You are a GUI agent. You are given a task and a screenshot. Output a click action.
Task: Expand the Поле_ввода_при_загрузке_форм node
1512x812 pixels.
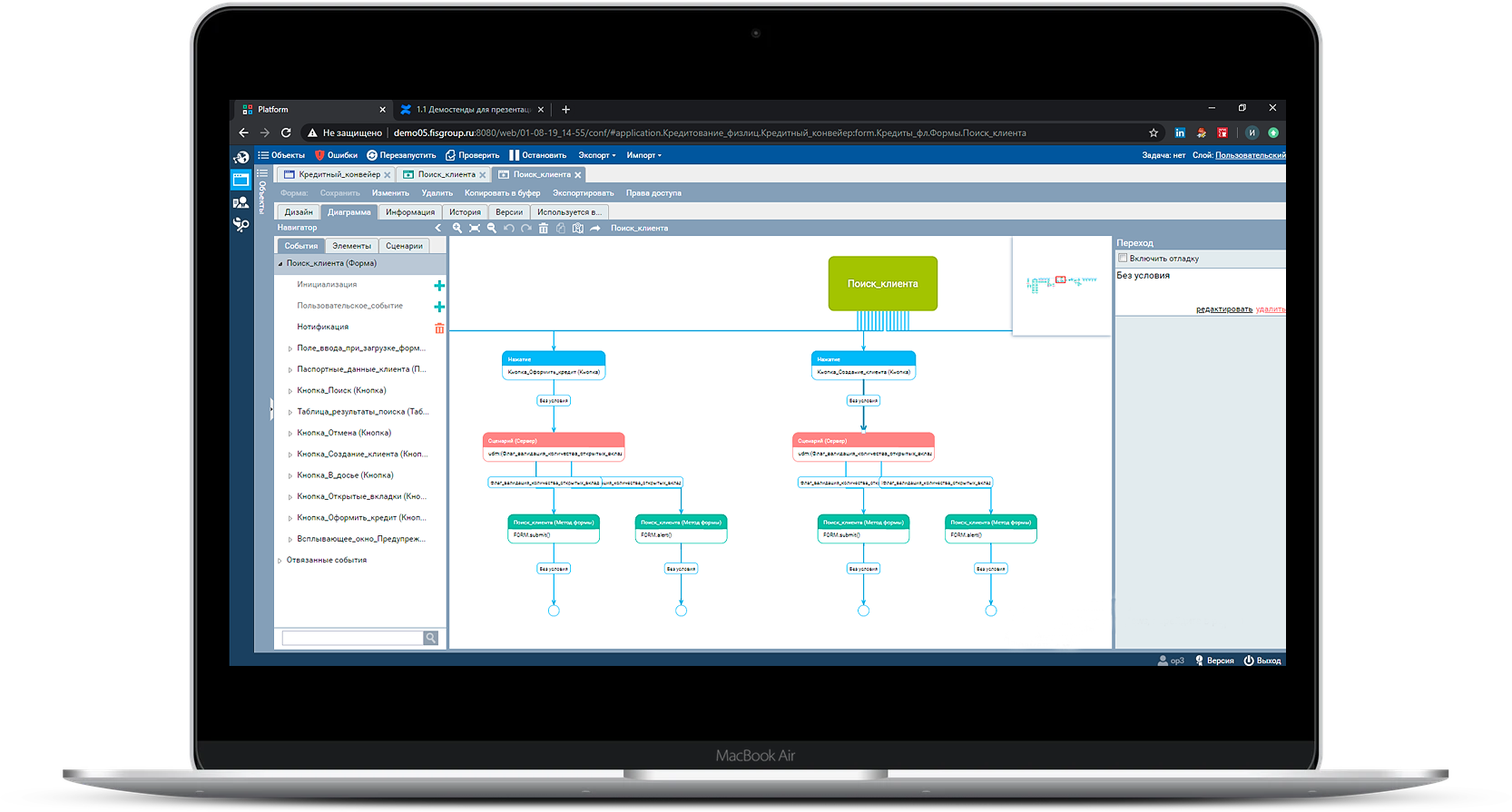click(x=290, y=348)
